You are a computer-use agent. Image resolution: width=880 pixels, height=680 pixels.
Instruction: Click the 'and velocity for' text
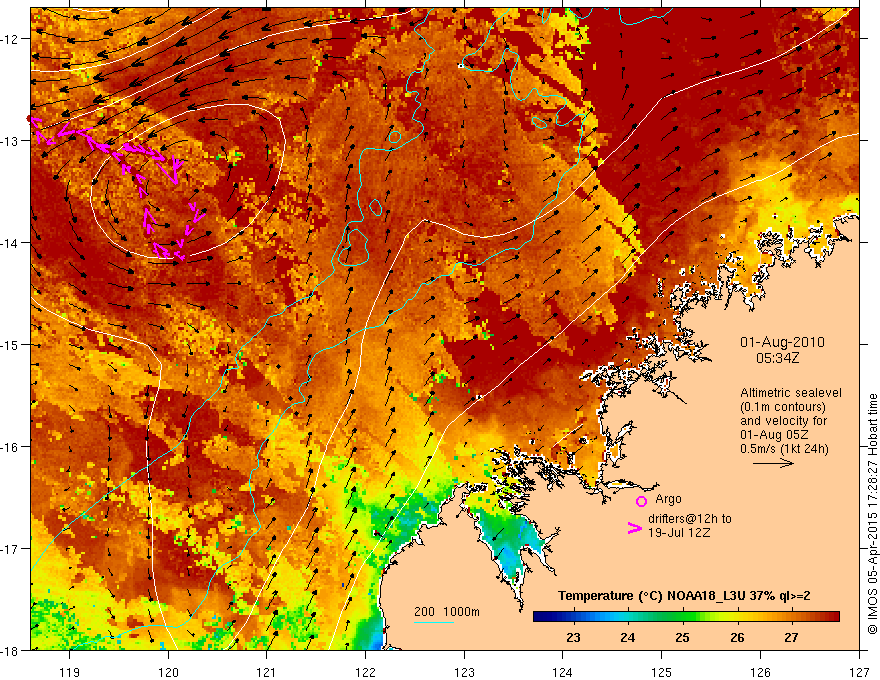[783, 421]
